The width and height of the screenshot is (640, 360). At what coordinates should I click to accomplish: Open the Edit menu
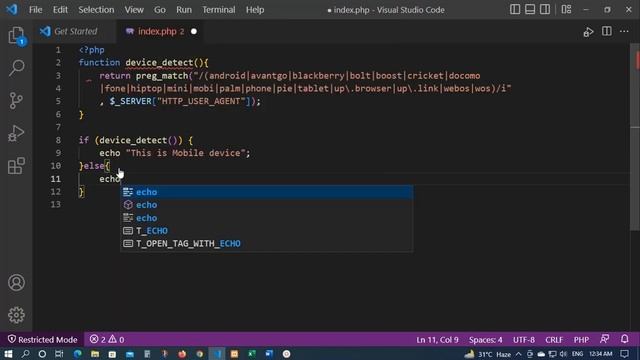point(60,10)
